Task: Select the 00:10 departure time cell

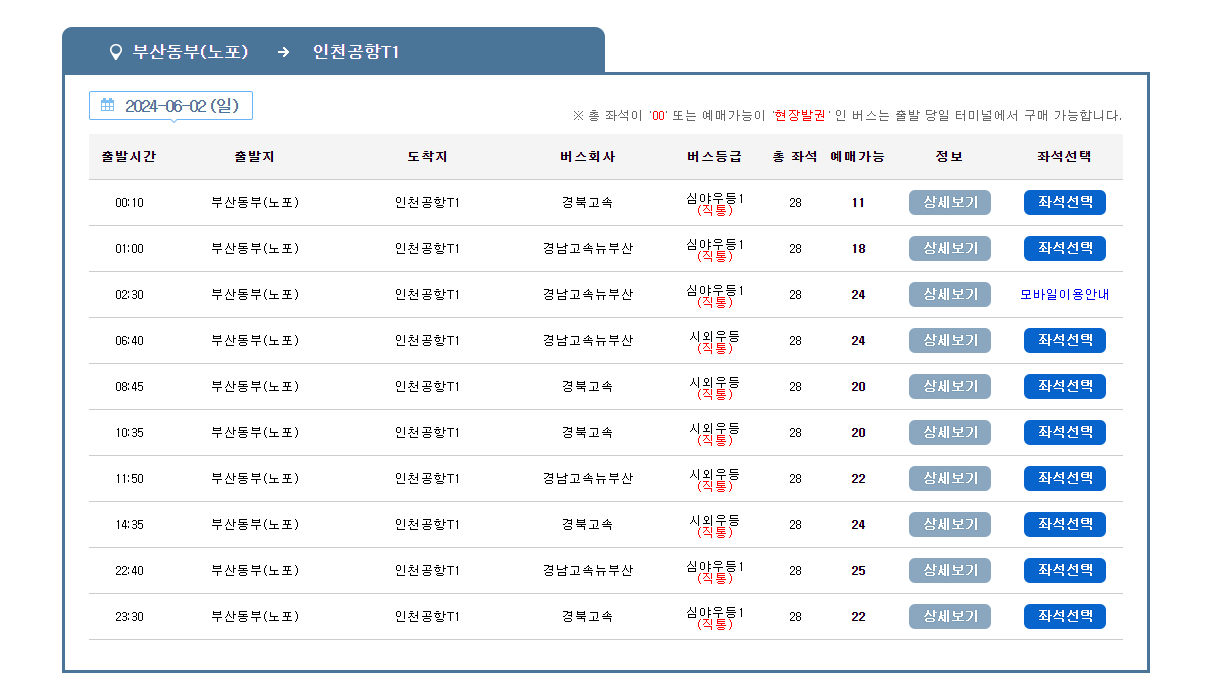Action: pos(129,203)
